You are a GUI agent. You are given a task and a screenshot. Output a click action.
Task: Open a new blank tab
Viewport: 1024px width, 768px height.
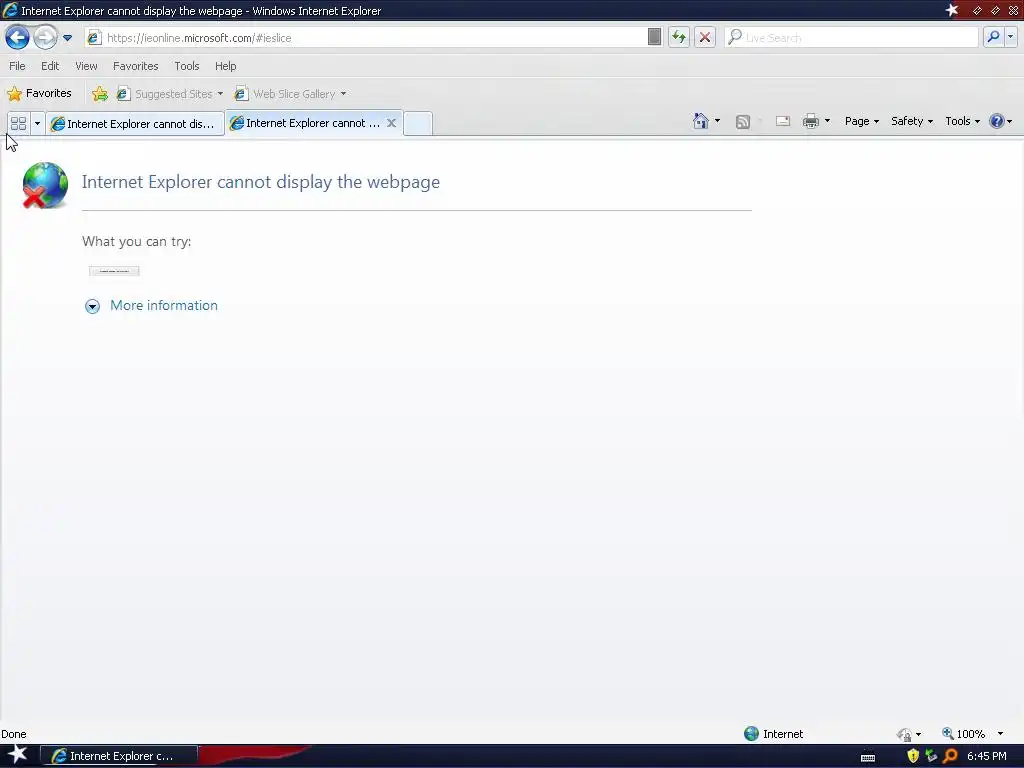(418, 123)
